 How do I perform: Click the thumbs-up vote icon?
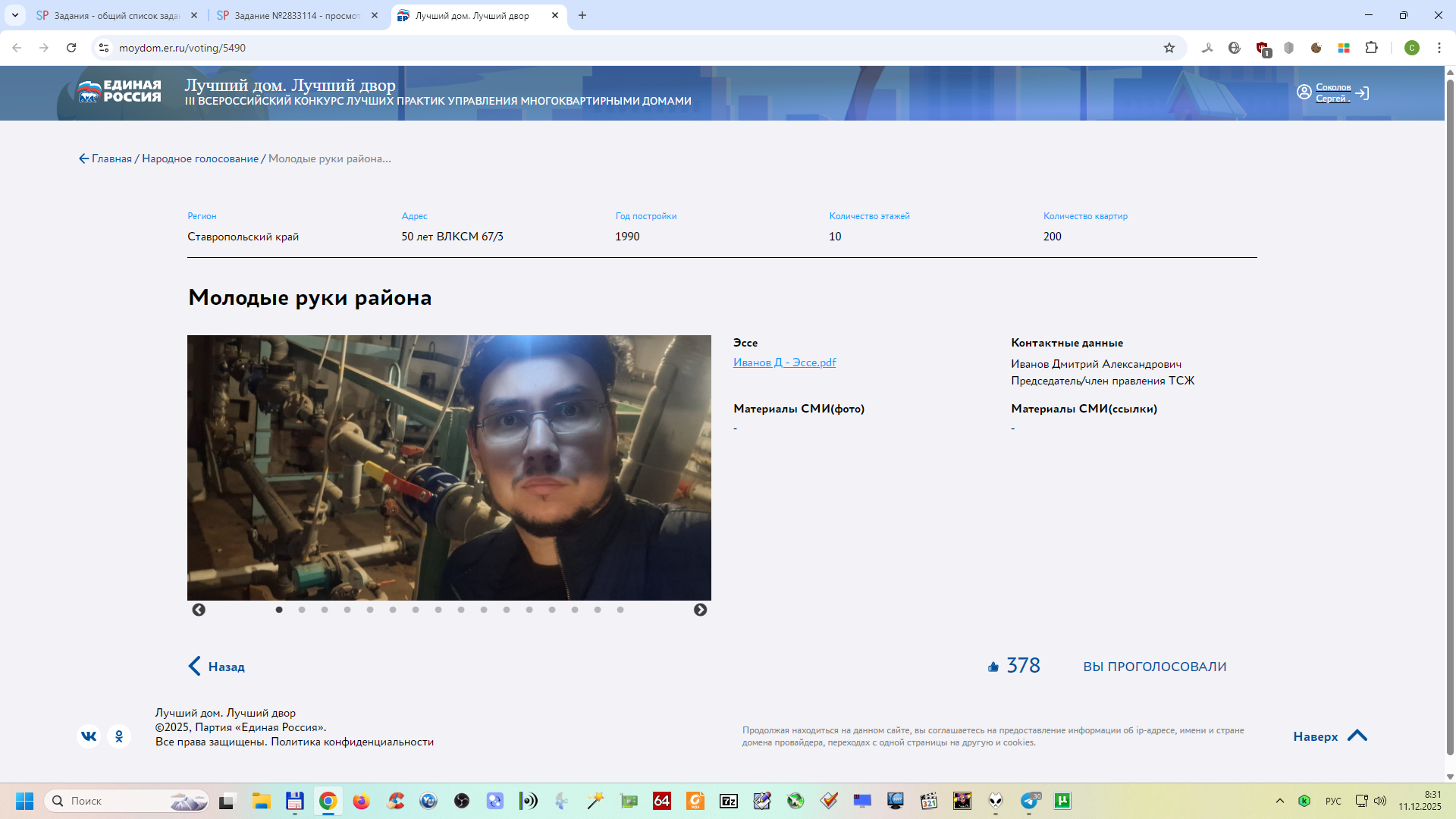[x=993, y=667]
